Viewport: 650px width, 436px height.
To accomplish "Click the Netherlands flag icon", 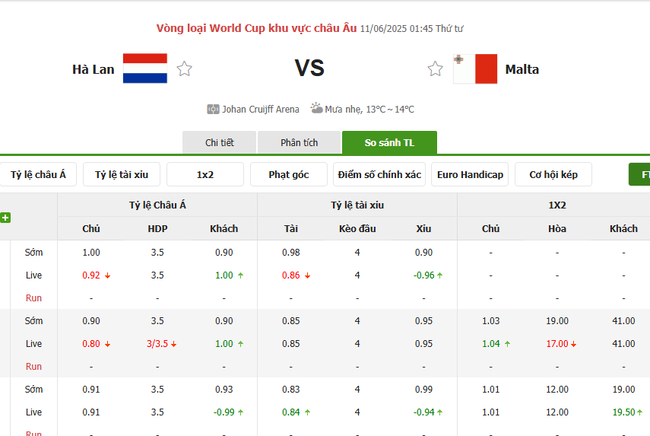I will tap(145, 69).
